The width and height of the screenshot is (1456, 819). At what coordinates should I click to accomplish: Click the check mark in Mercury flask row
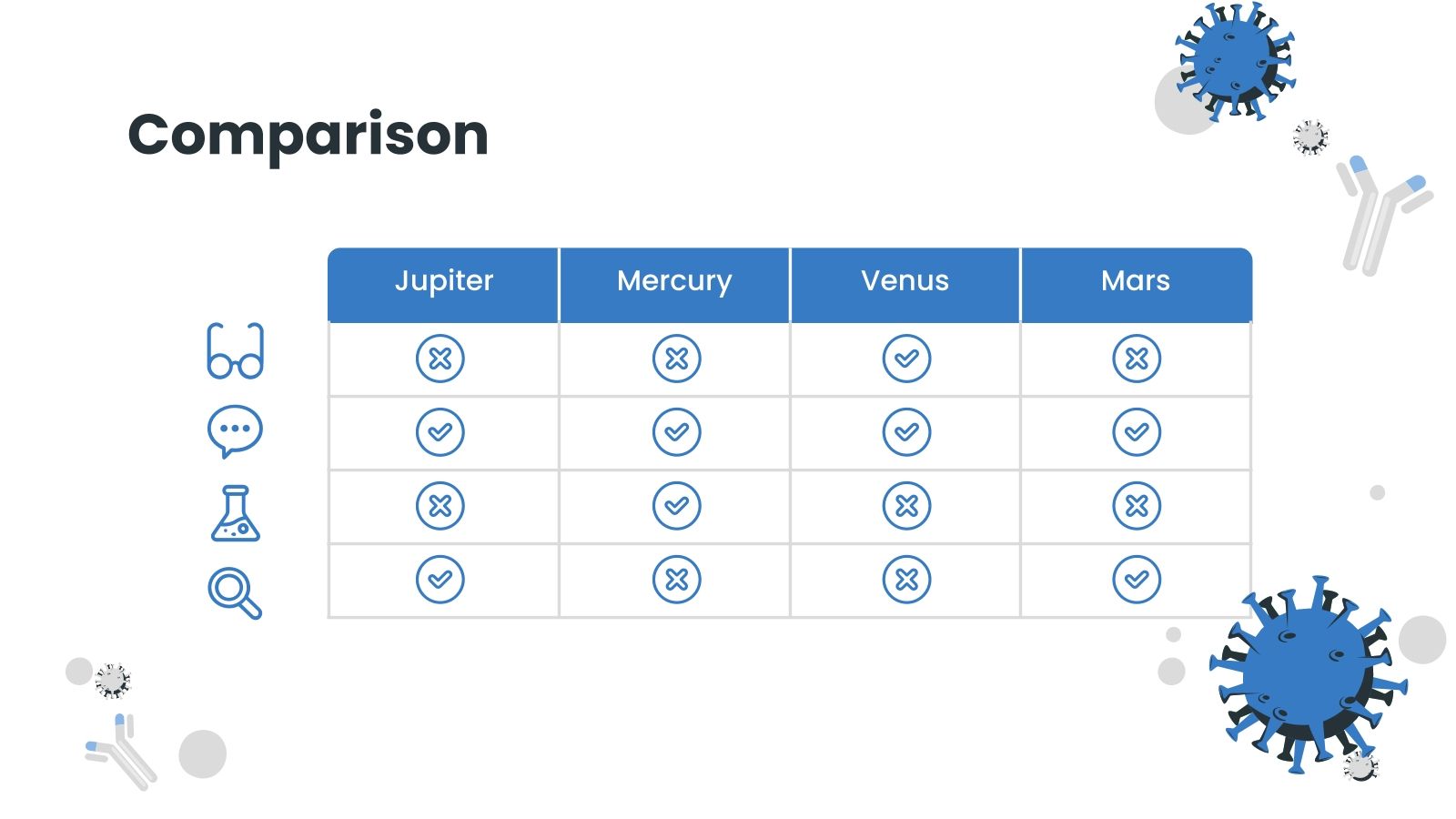pyautogui.click(x=677, y=506)
